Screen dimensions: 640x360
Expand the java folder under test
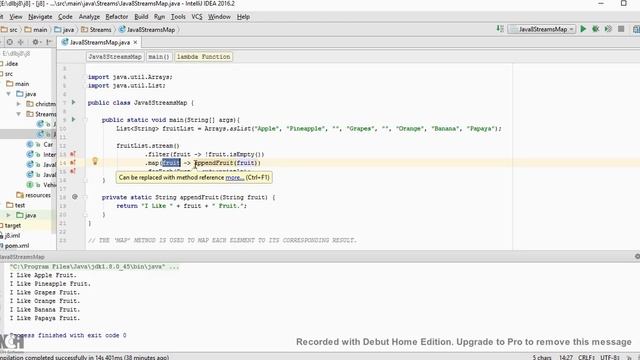click(x=9, y=215)
